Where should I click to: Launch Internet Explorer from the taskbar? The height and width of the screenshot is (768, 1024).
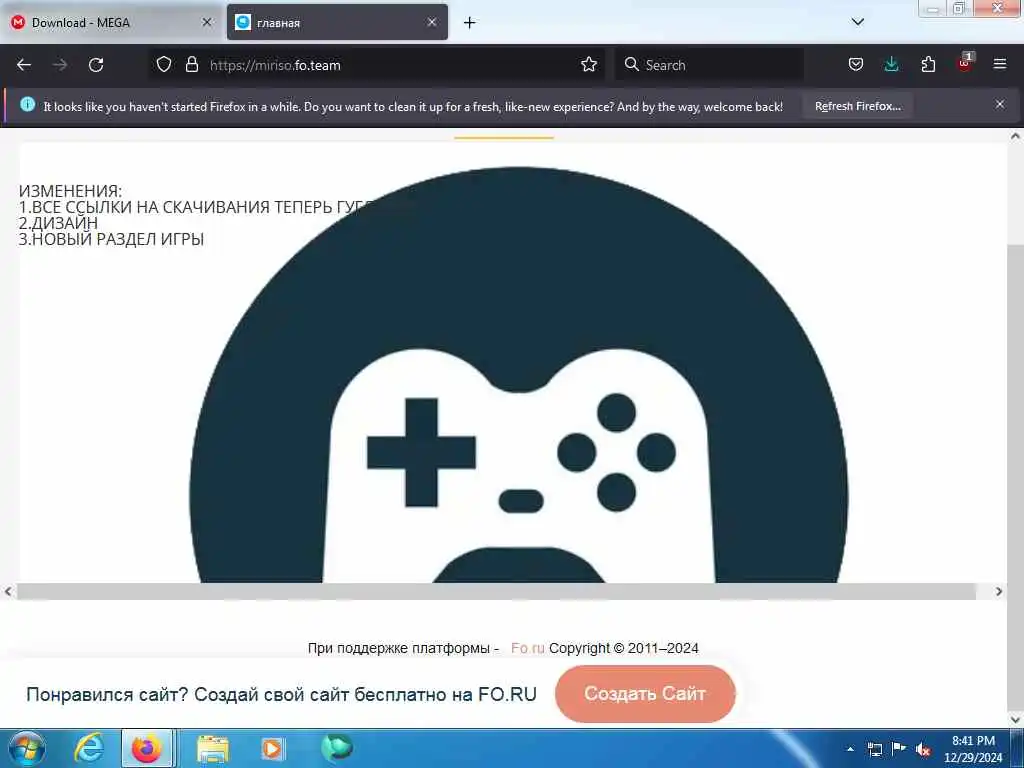coord(89,748)
